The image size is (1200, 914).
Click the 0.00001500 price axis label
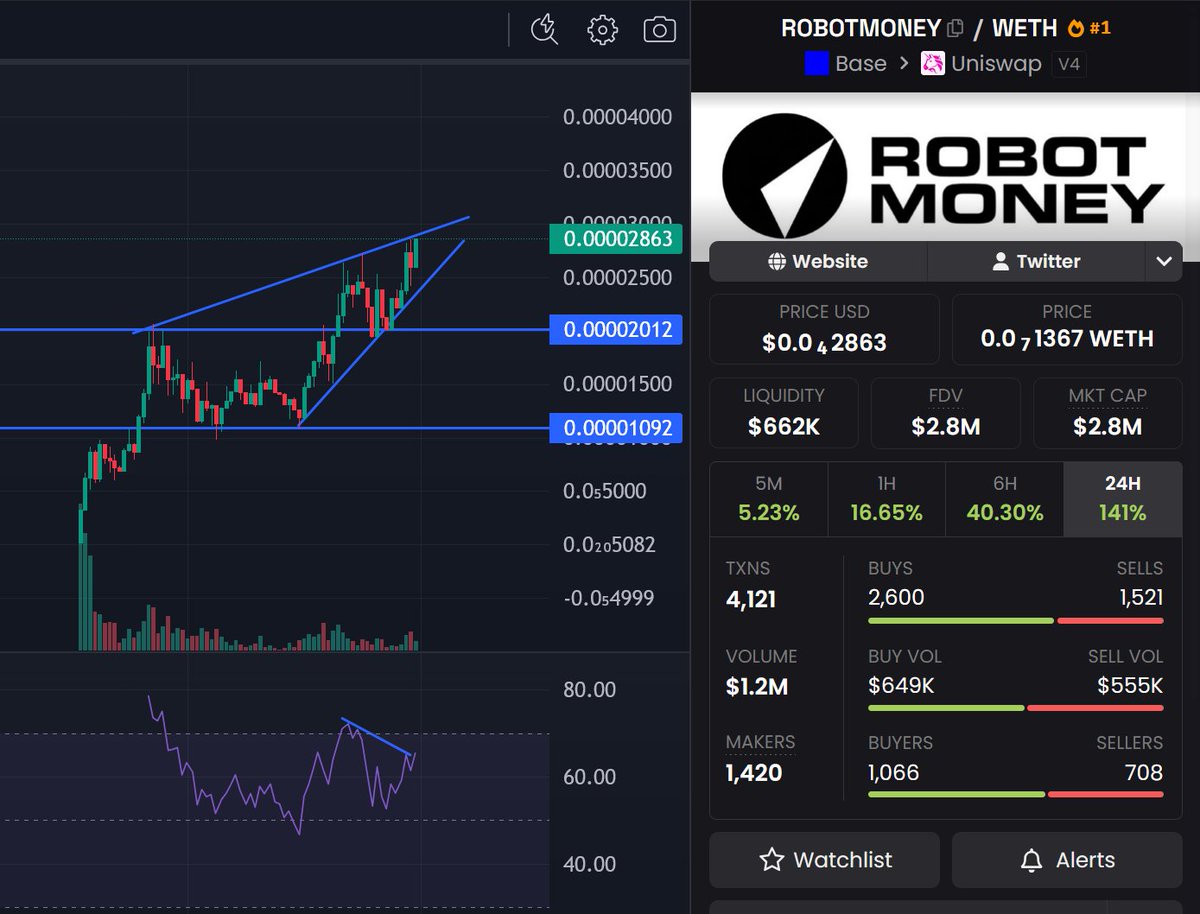pos(618,384)
